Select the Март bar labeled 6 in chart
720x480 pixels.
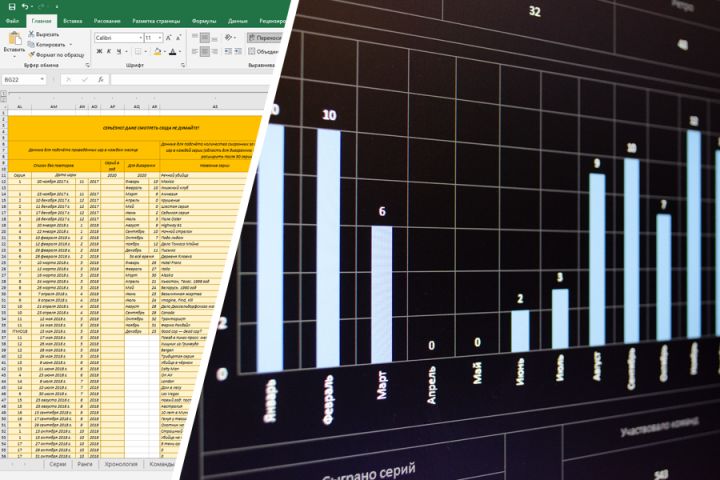(382, 295)
